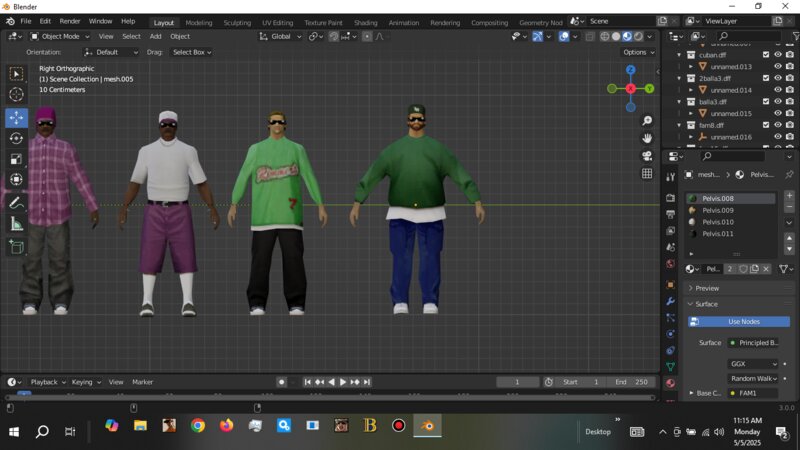Open the Tool properties tab
Screen dimensions: 800x450
(x=670, y=177)
